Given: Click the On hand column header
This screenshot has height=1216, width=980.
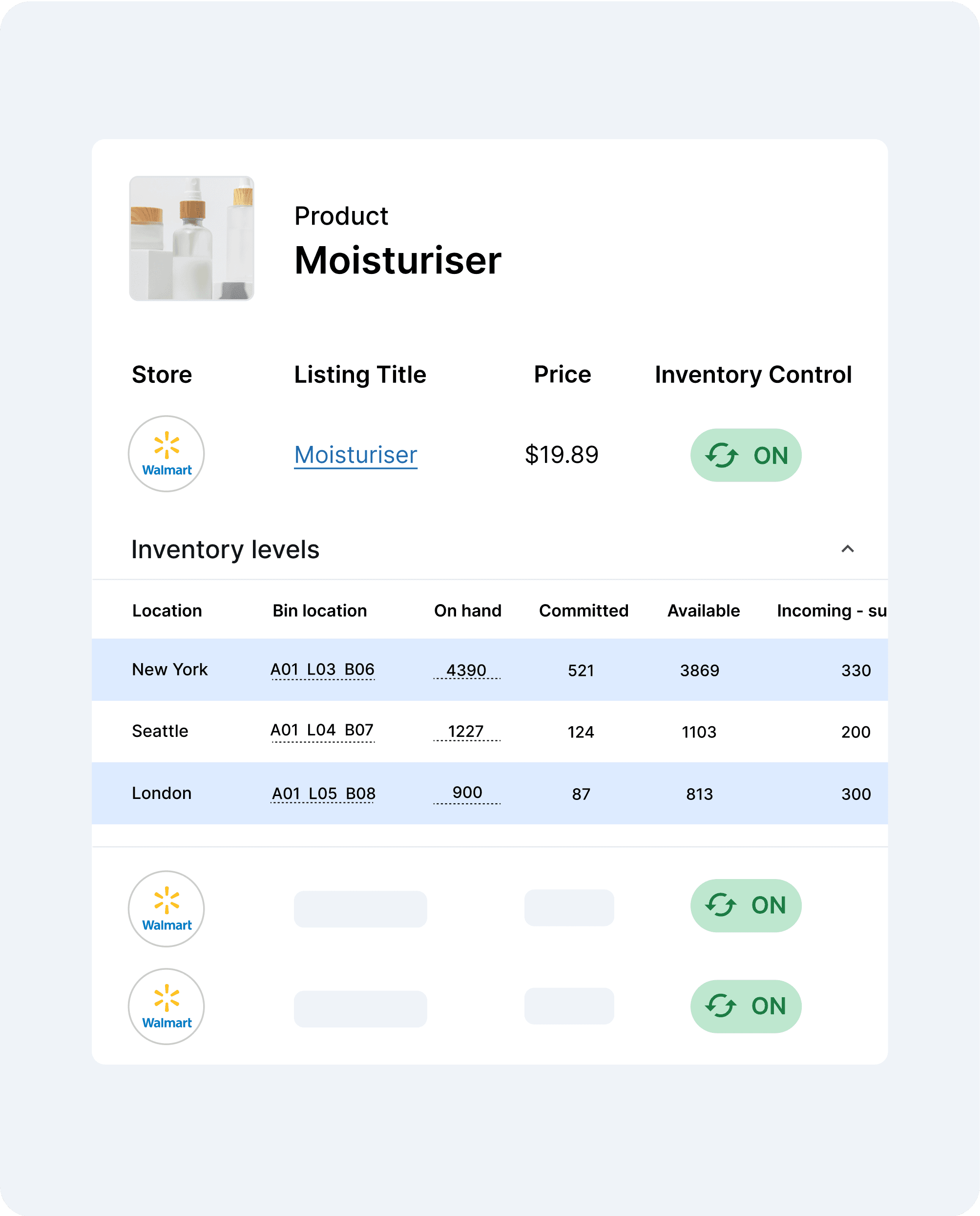Looking at the screenshot, I should click(x=467, y=611).
